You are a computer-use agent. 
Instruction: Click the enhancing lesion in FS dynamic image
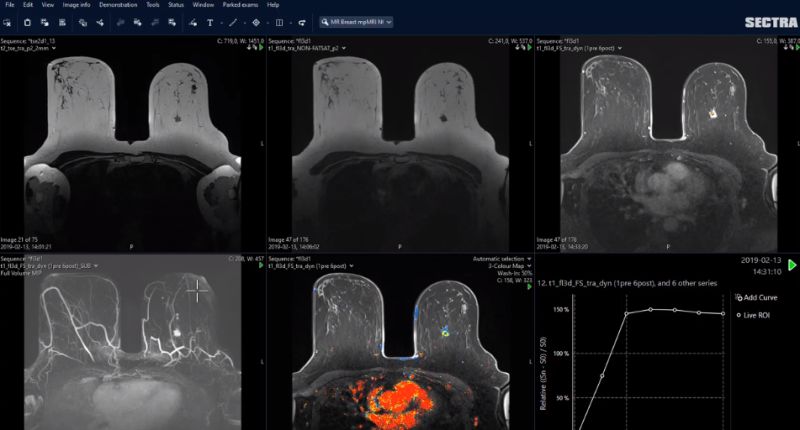click(x=713, y=114)
